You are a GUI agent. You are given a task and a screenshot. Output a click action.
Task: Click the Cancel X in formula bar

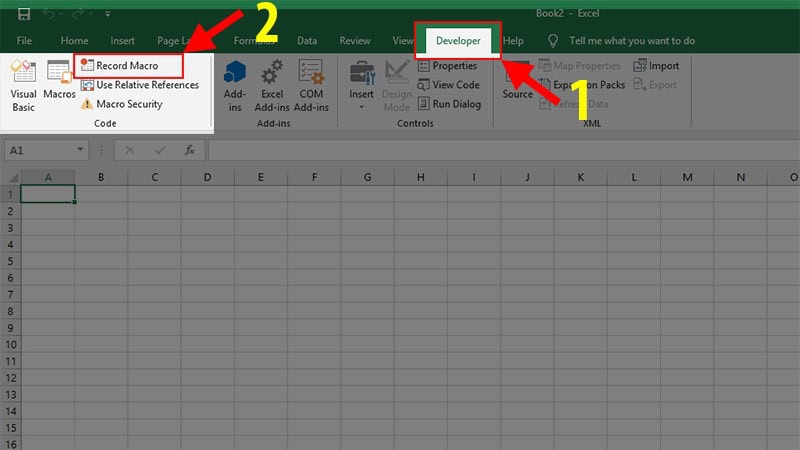(130, 151)
